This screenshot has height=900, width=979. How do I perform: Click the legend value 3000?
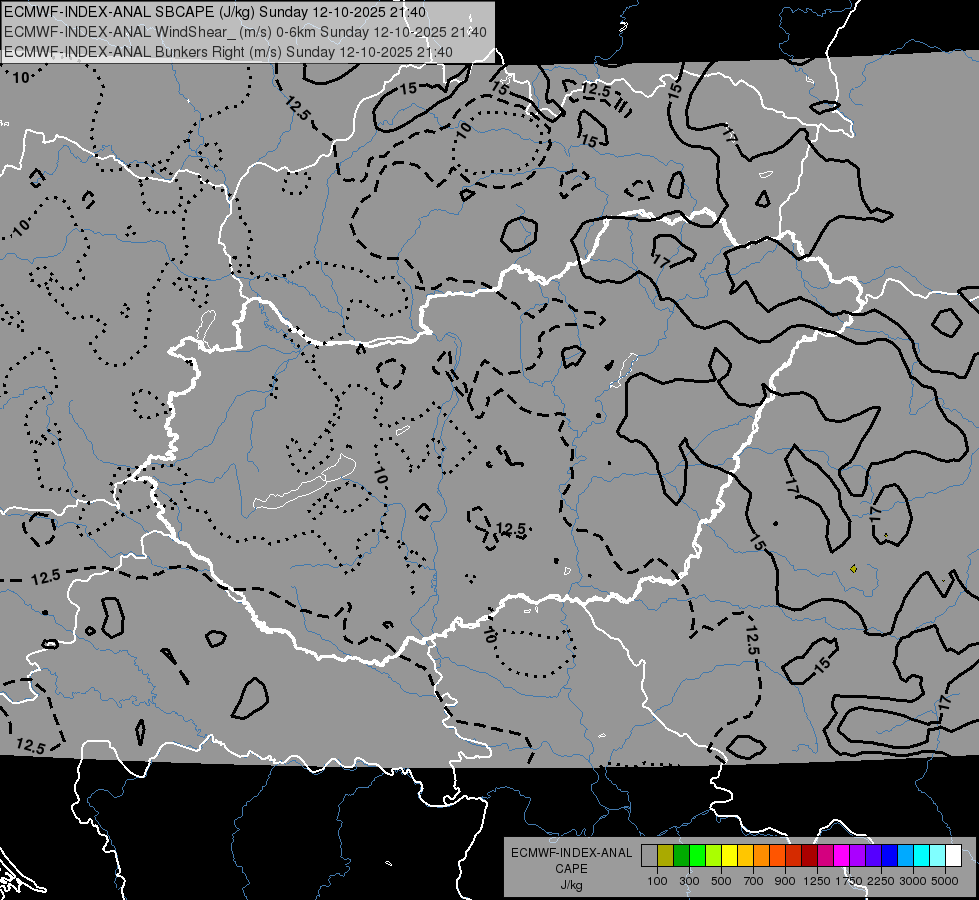913,881
